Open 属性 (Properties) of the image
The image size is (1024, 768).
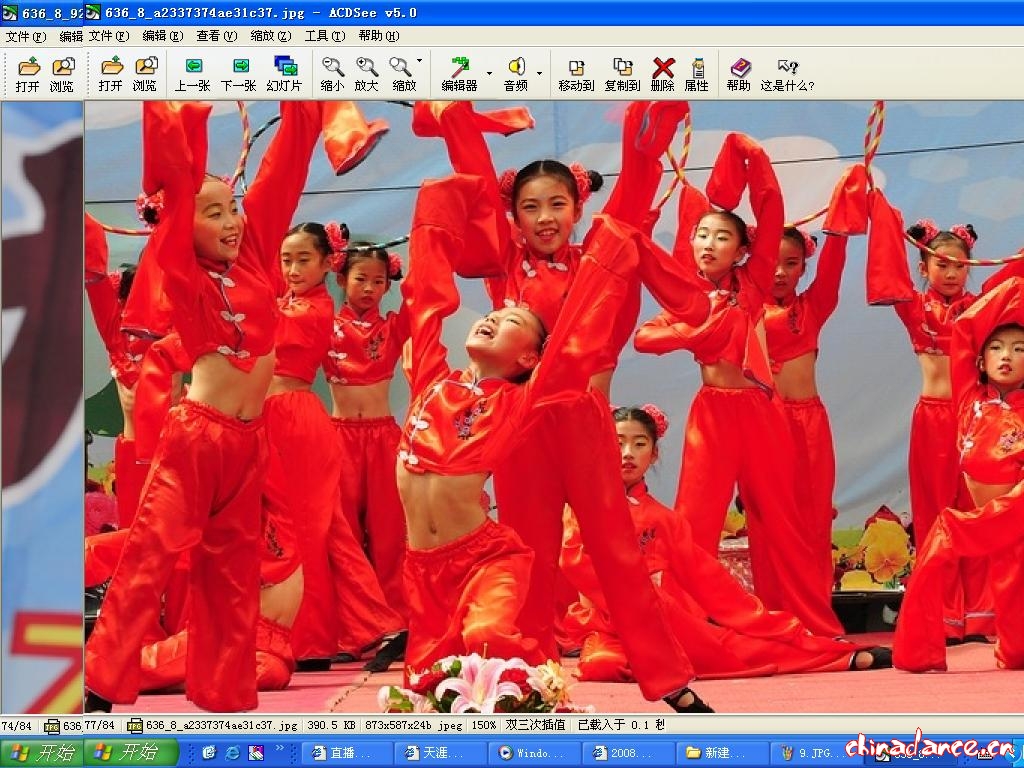point(696,73)
